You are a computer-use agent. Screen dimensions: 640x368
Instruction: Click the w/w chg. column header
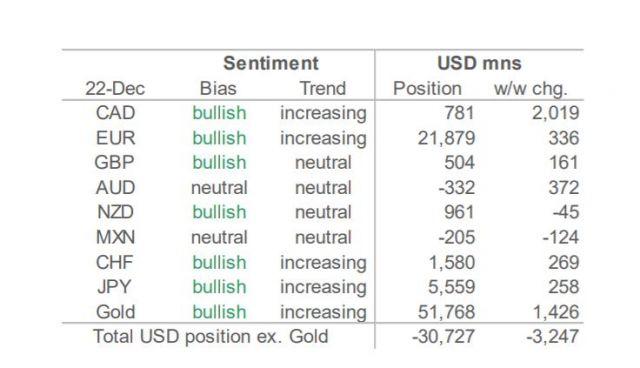click(531, 89)
